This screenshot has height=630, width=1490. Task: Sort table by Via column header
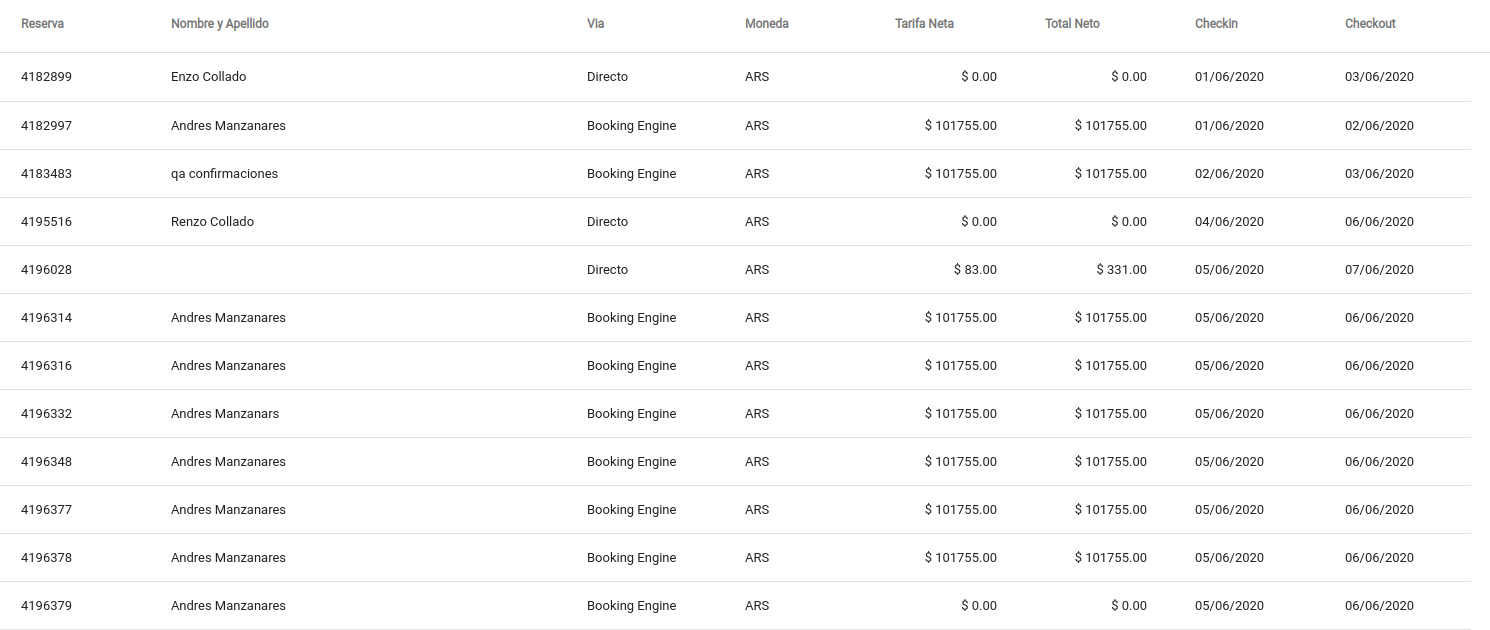[x=595, y=24]
